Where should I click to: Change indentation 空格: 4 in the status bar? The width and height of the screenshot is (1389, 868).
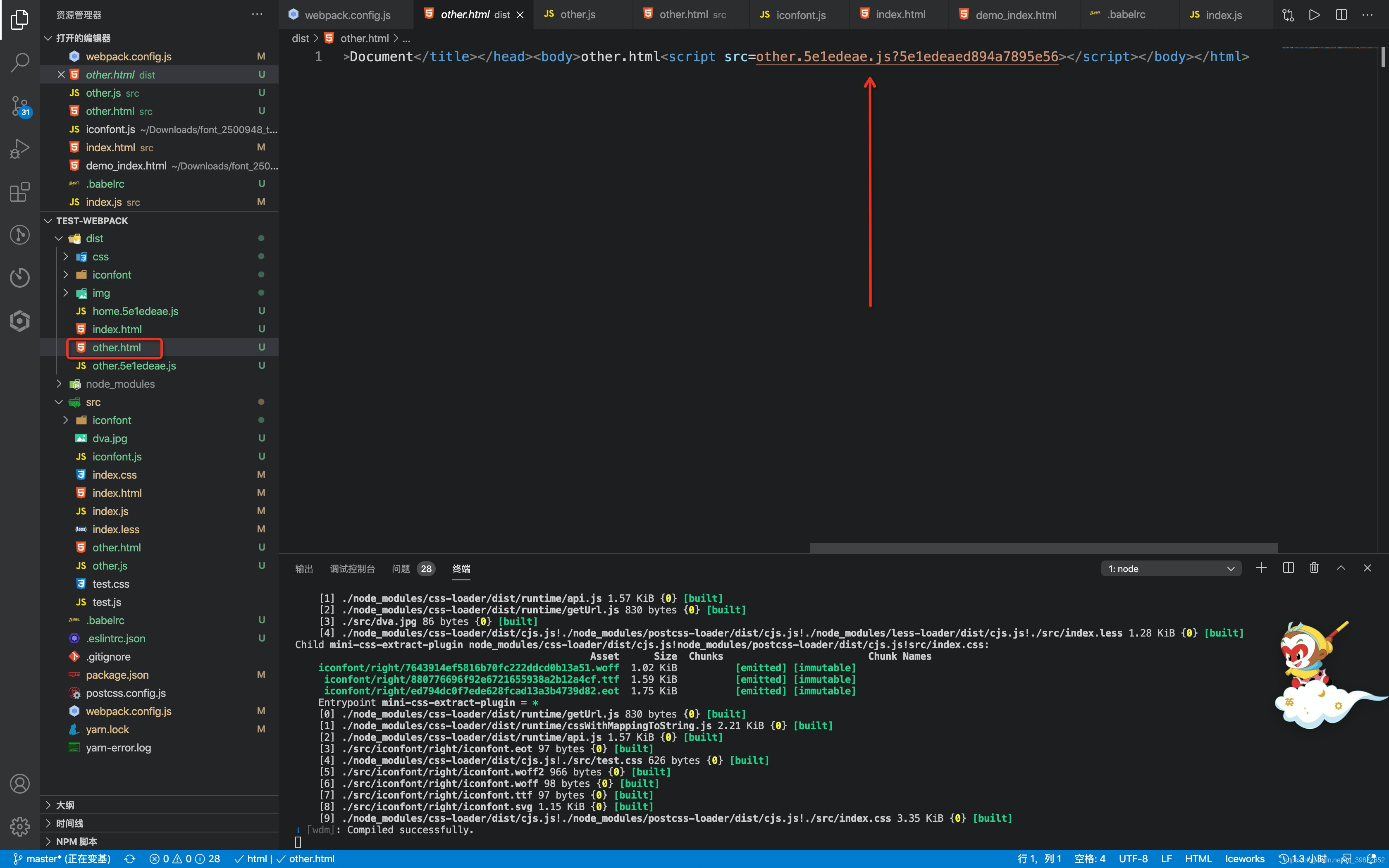tap(1090, 859)
